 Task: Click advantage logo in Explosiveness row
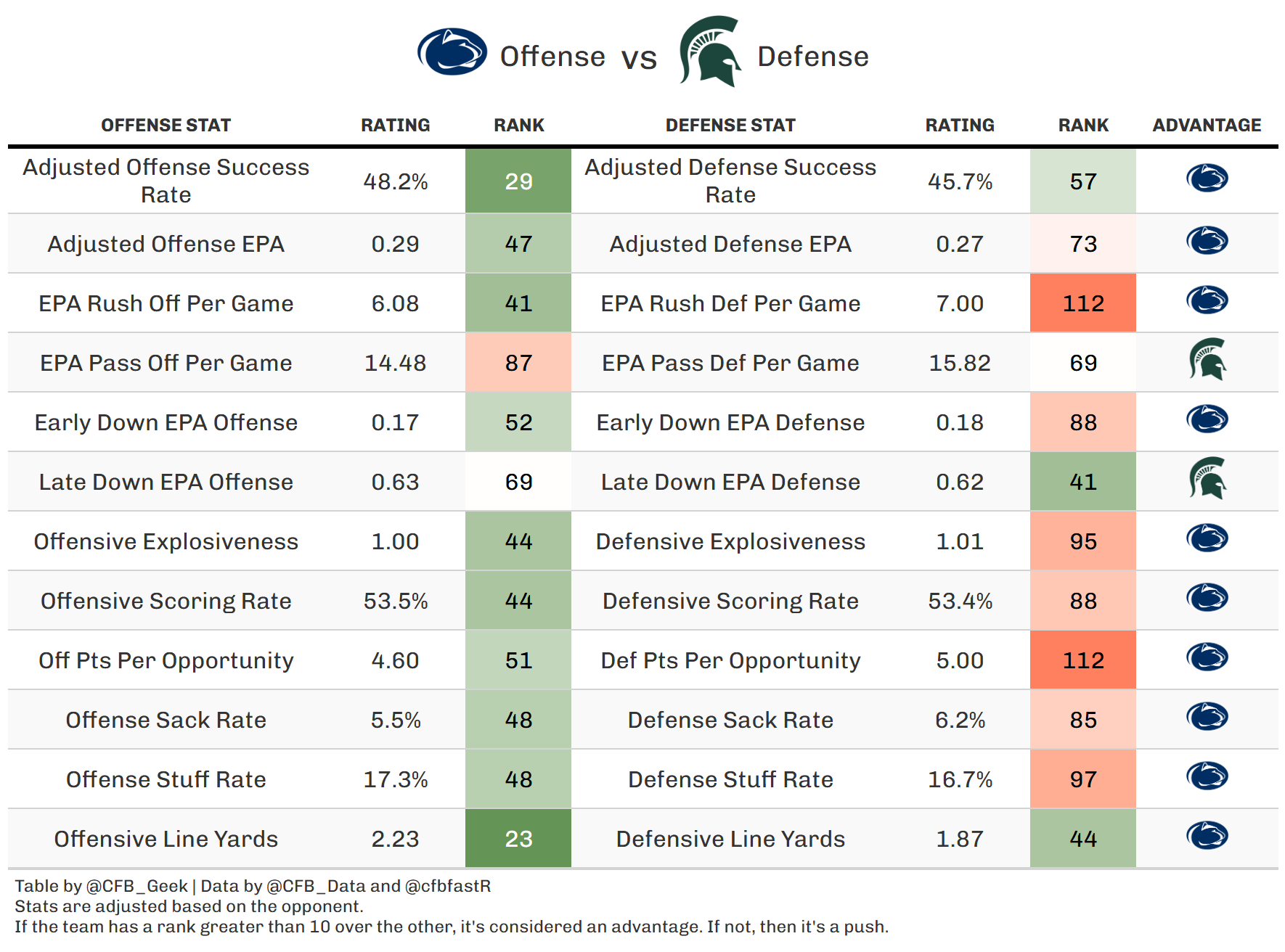pyautogui.click(x=1207, y=538)
